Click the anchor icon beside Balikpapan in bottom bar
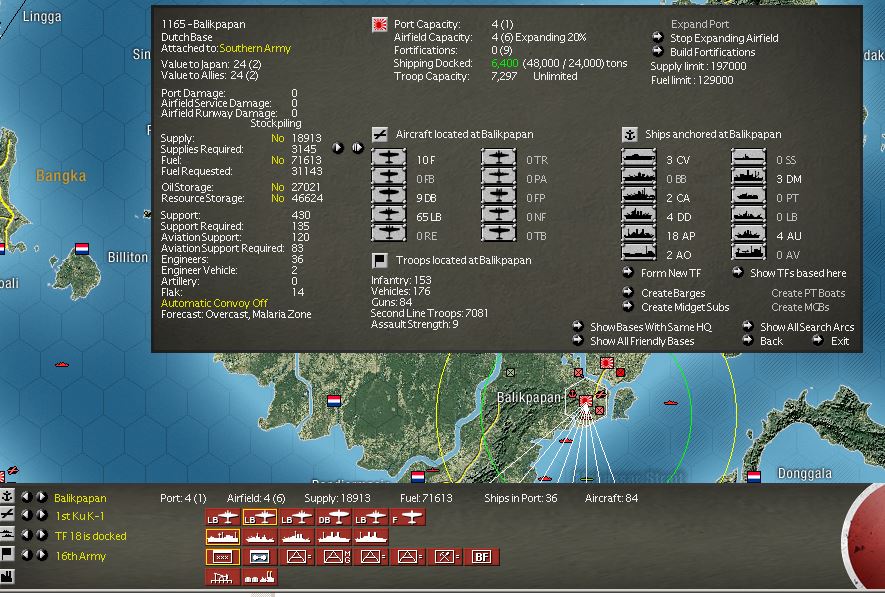The width and height of the screenshot is (885, 597). (7, 497)
